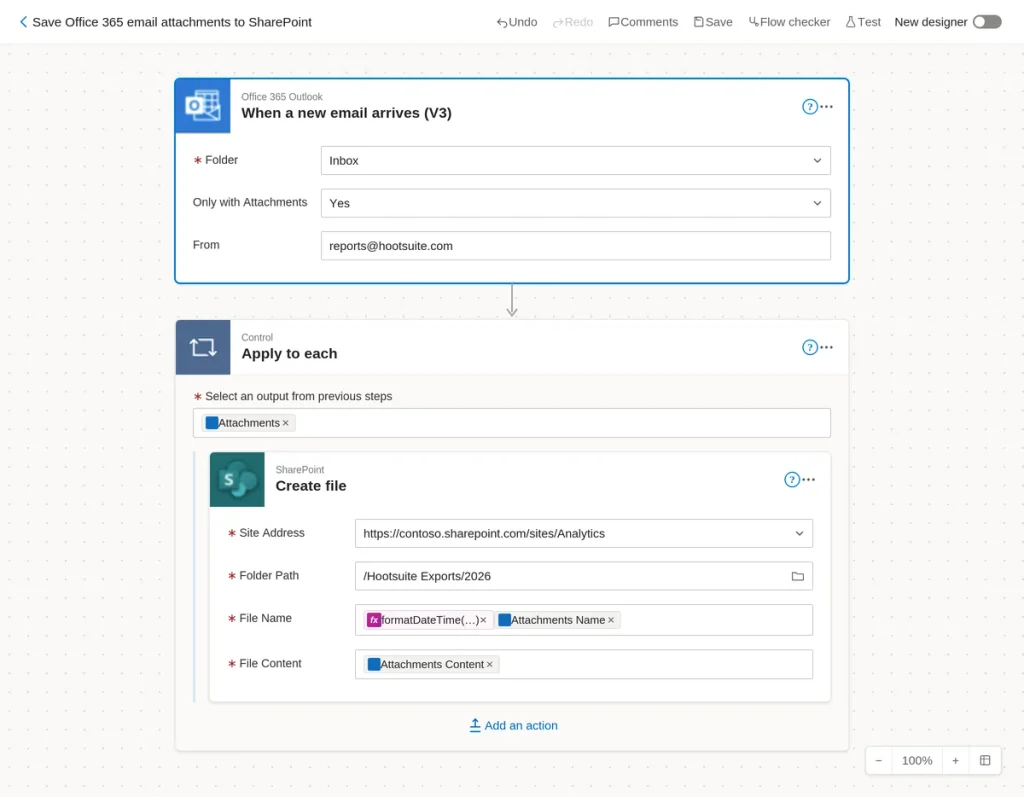The width and height of the screenshot is (1024, 797).
Task: Browse folders with the Folder Path picker icon
Action: pos(797,576)
